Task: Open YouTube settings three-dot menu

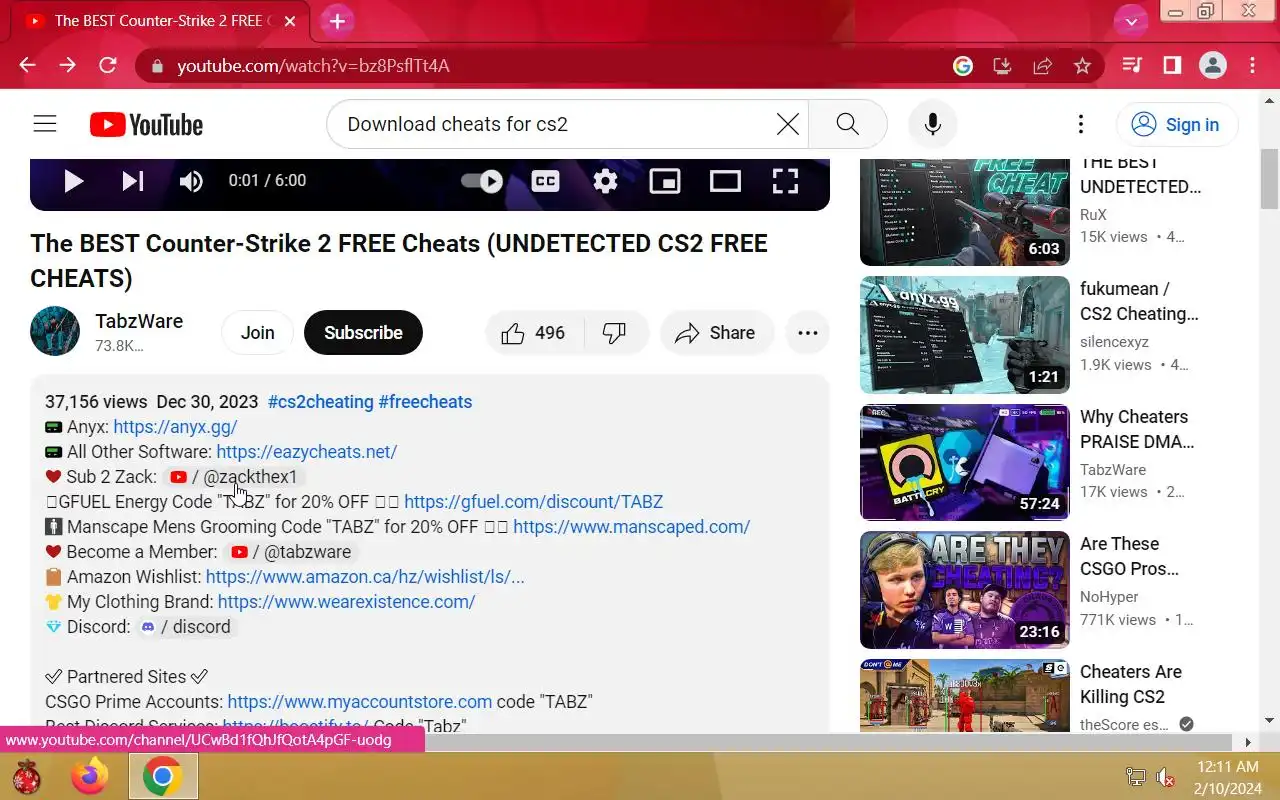Action: (1080, 124)
